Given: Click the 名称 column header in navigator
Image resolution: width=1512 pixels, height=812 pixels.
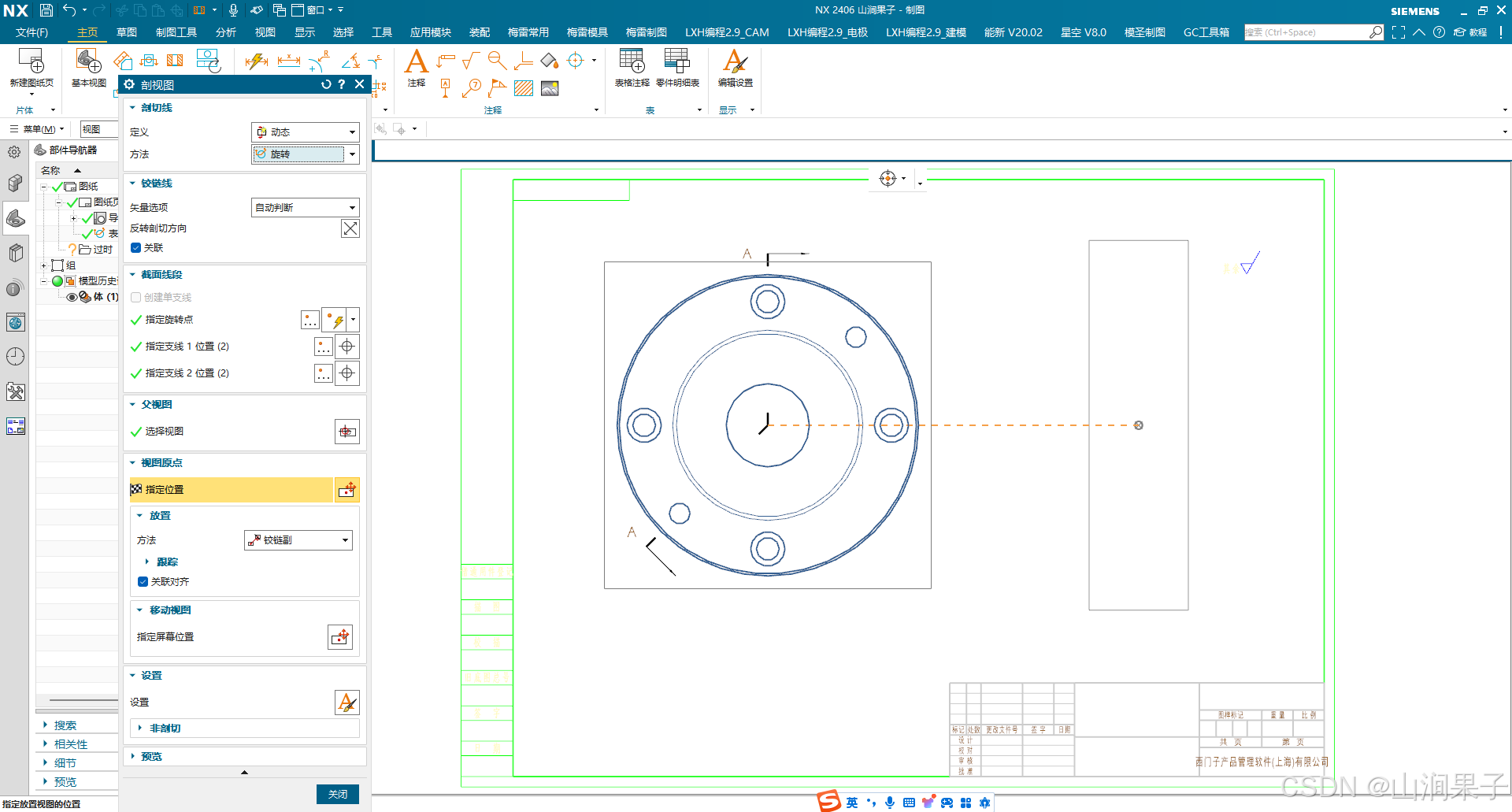Looking at the screenshot, I should coord(50,171).
